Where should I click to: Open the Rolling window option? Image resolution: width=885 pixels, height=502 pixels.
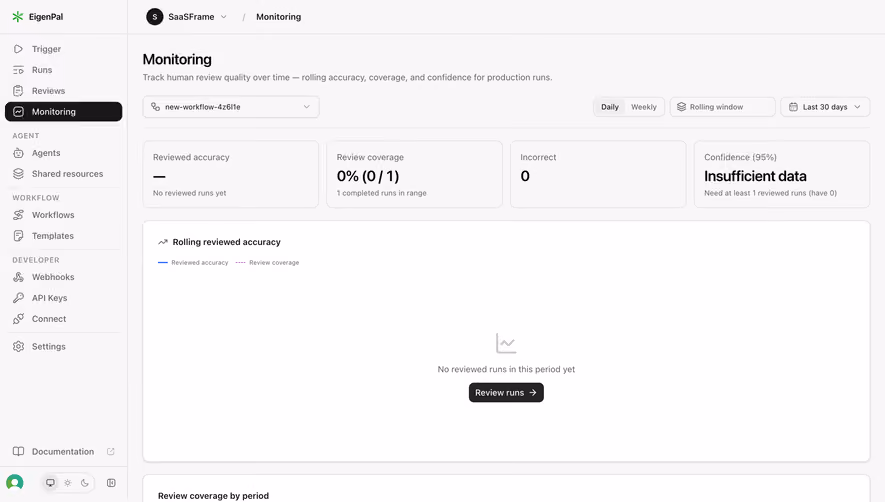pos(722,107)
